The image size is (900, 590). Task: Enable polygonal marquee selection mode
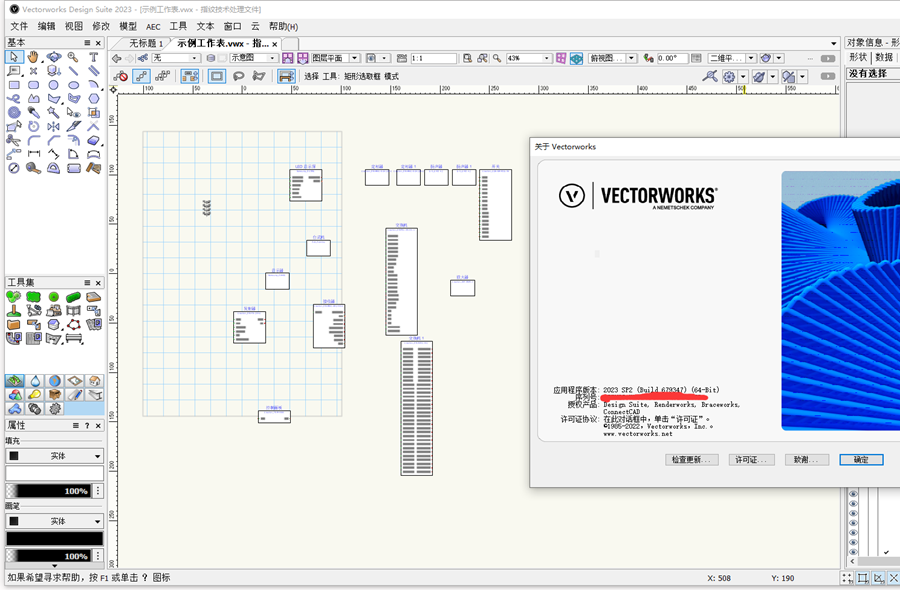tap(259, 76)
